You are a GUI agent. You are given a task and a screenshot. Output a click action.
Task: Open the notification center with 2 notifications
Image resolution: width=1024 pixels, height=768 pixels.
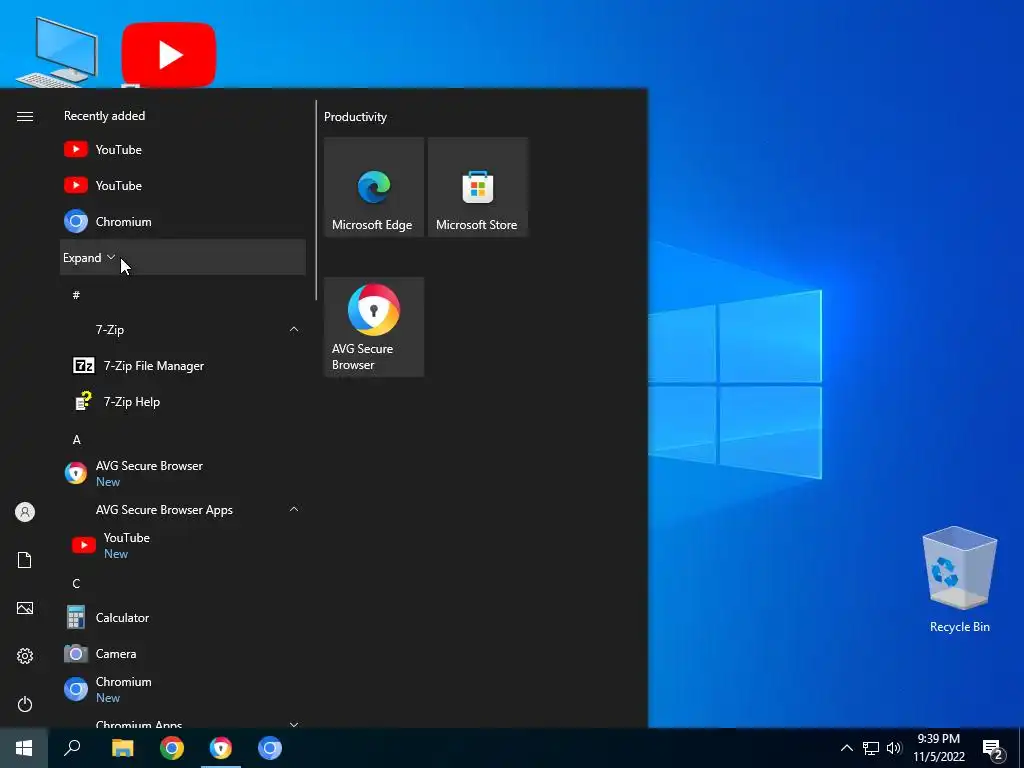coord(993,748)
